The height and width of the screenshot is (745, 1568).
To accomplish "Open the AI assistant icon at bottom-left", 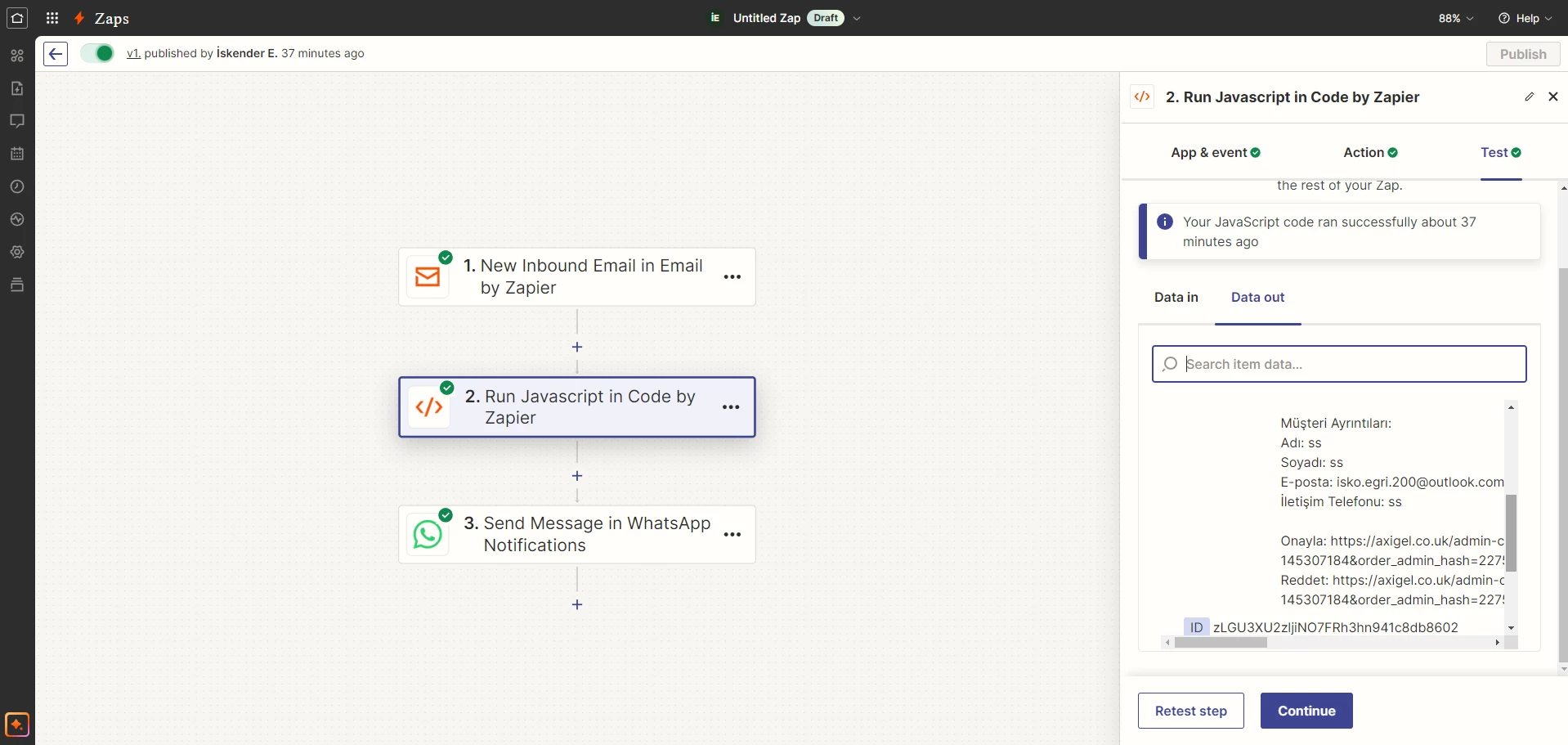I will pos(17,725).
